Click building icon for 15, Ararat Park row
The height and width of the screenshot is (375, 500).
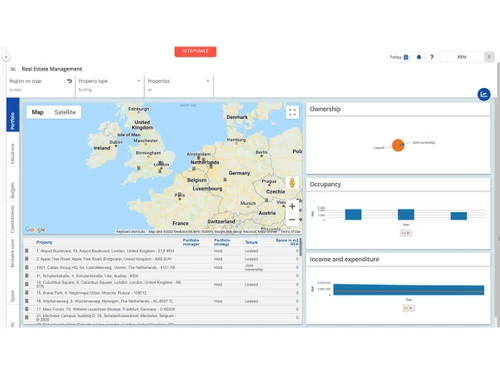tap(27, 293)
